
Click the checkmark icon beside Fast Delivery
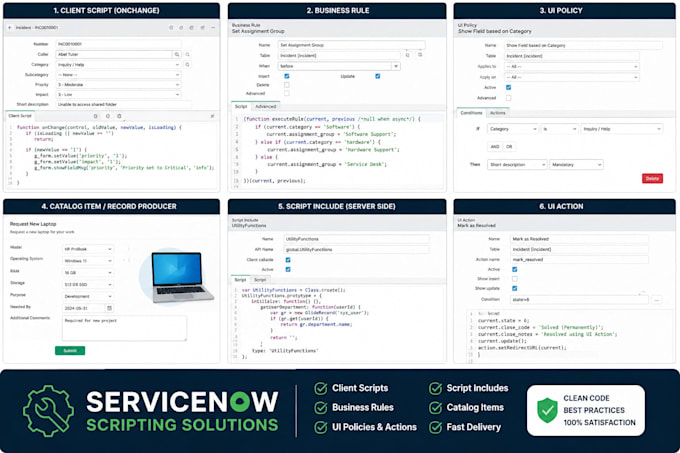coord(435,427)
